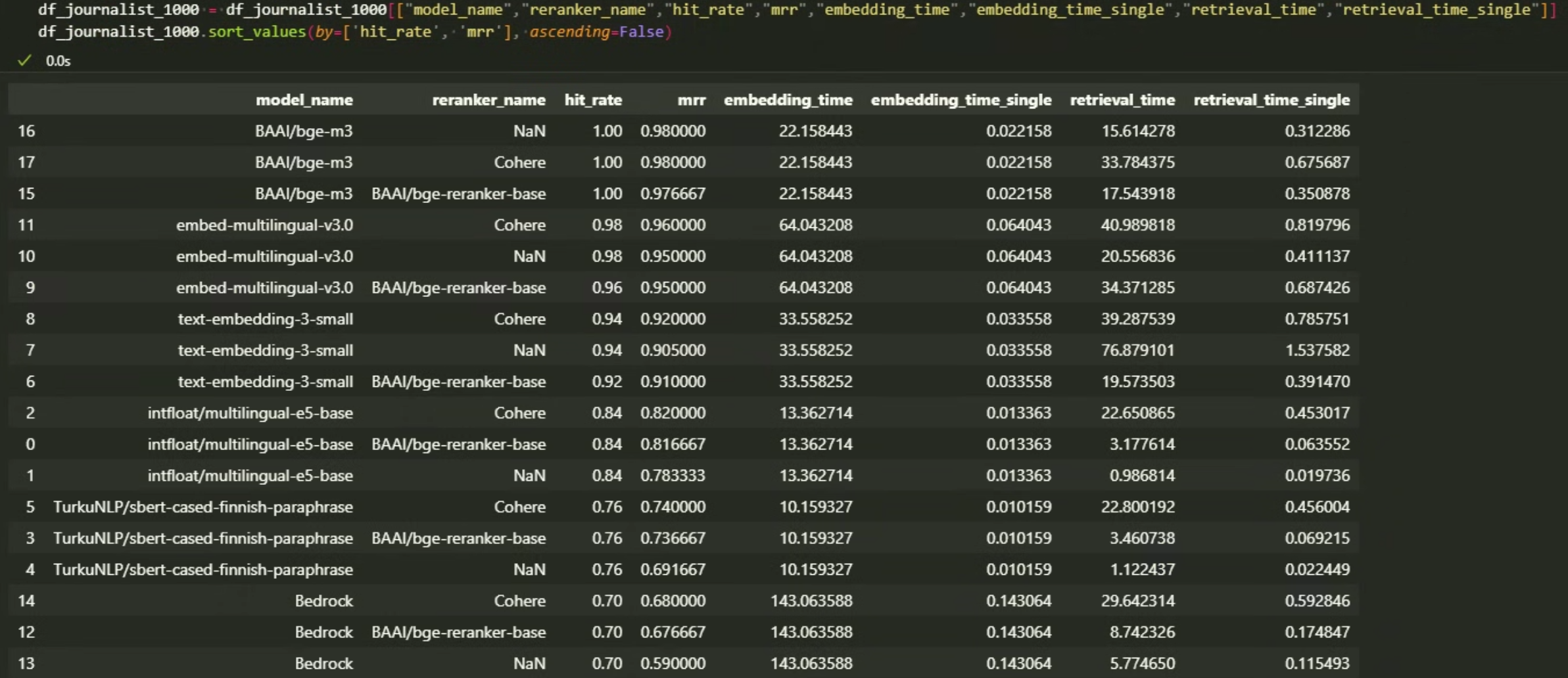Click mrr value 0.920000
The width and height of the screenshot is (1568, 678).
coord(673,319)
